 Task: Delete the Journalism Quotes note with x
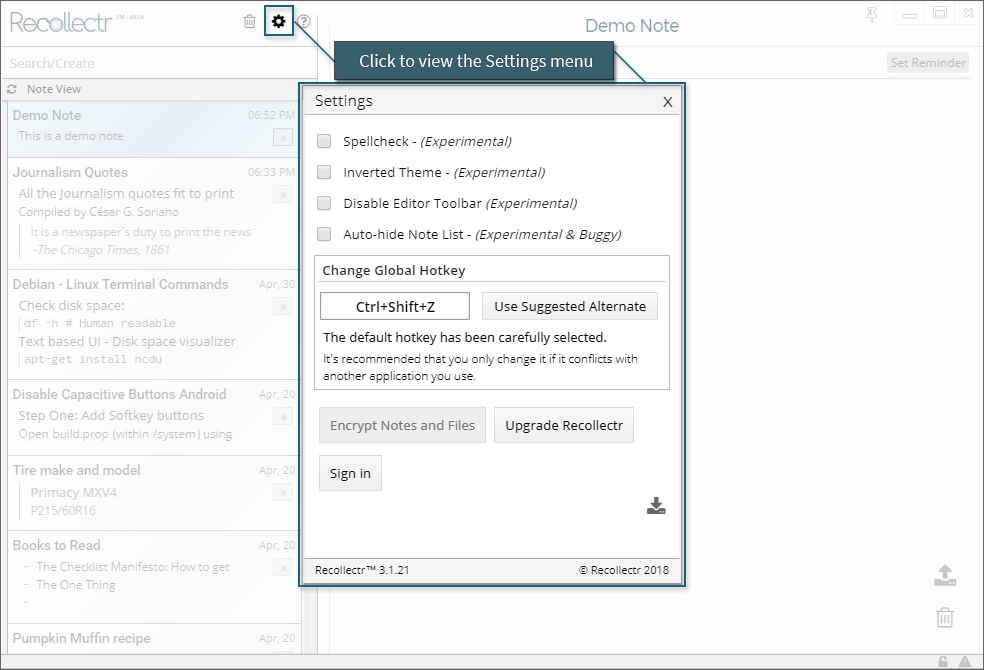click(x=283, y=194)
